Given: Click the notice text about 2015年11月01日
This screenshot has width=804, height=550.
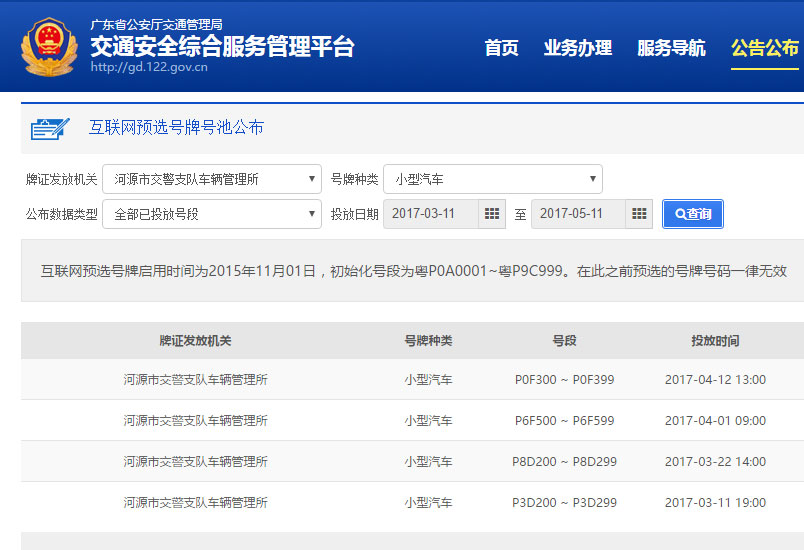Looking at the screenshot, I should pos(414,271).
